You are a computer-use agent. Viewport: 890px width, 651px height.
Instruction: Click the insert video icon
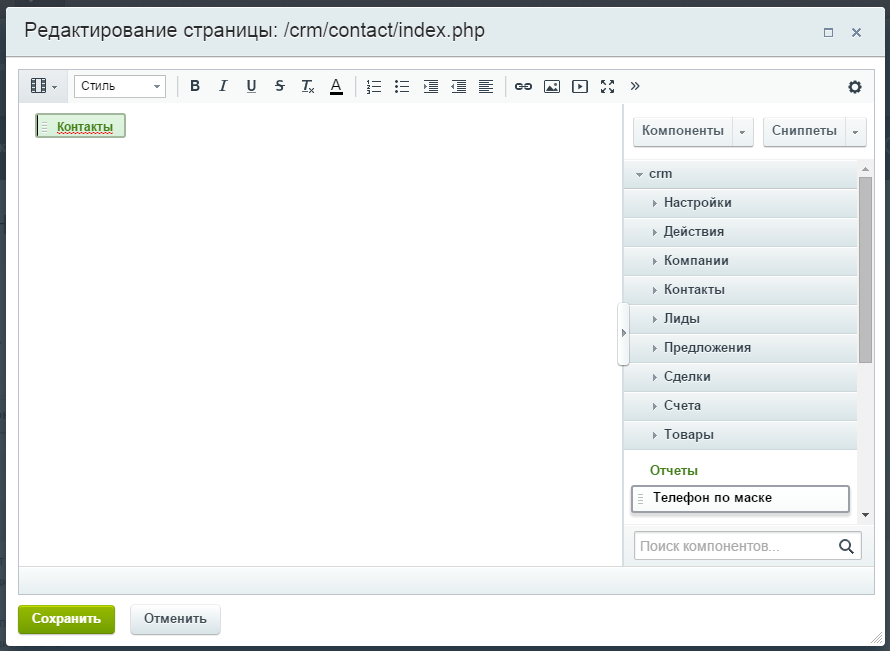[579, 87]
